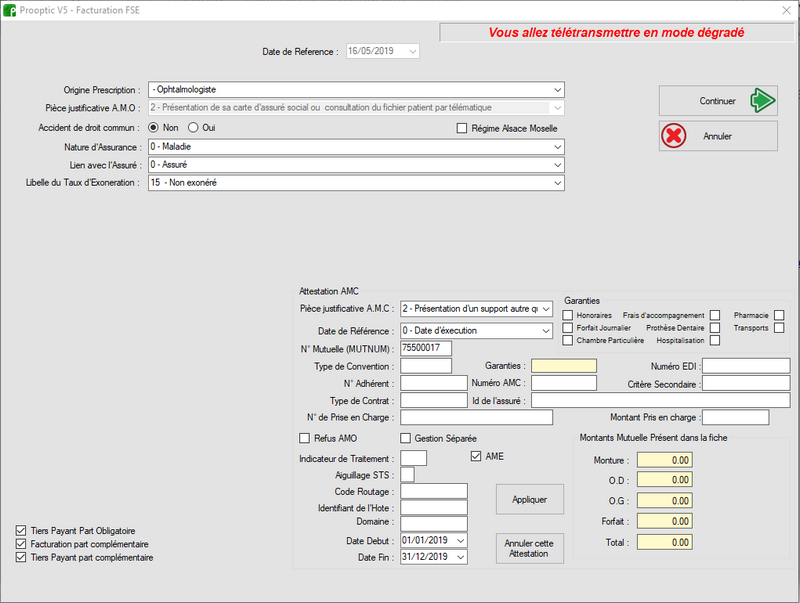Click the Continuer button label
Viewport: 800px width, 603px height.
pyautogui.click(x=717, y=101)
